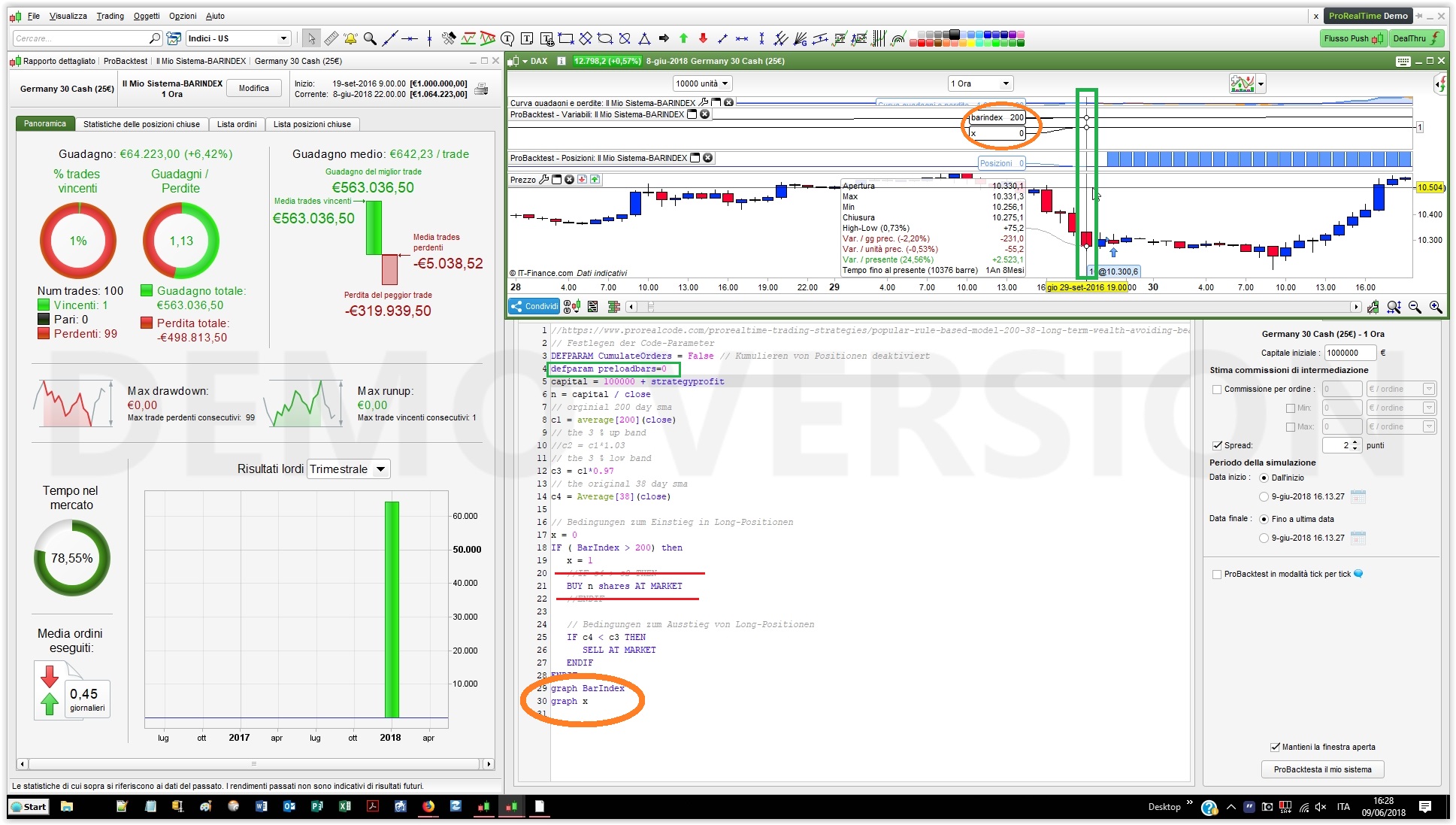Uncheck the Spread checkbox
1456x825 pixels.
pyautogui.click(x=1217, y=445)
